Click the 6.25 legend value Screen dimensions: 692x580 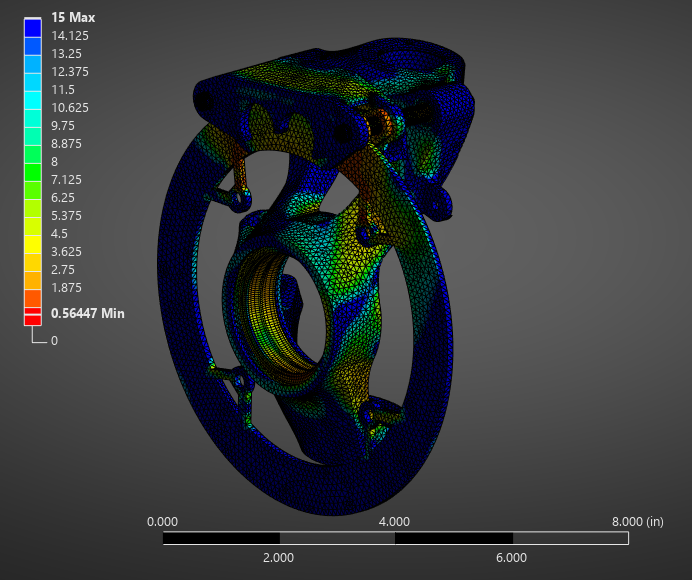[x=63, y=198]
